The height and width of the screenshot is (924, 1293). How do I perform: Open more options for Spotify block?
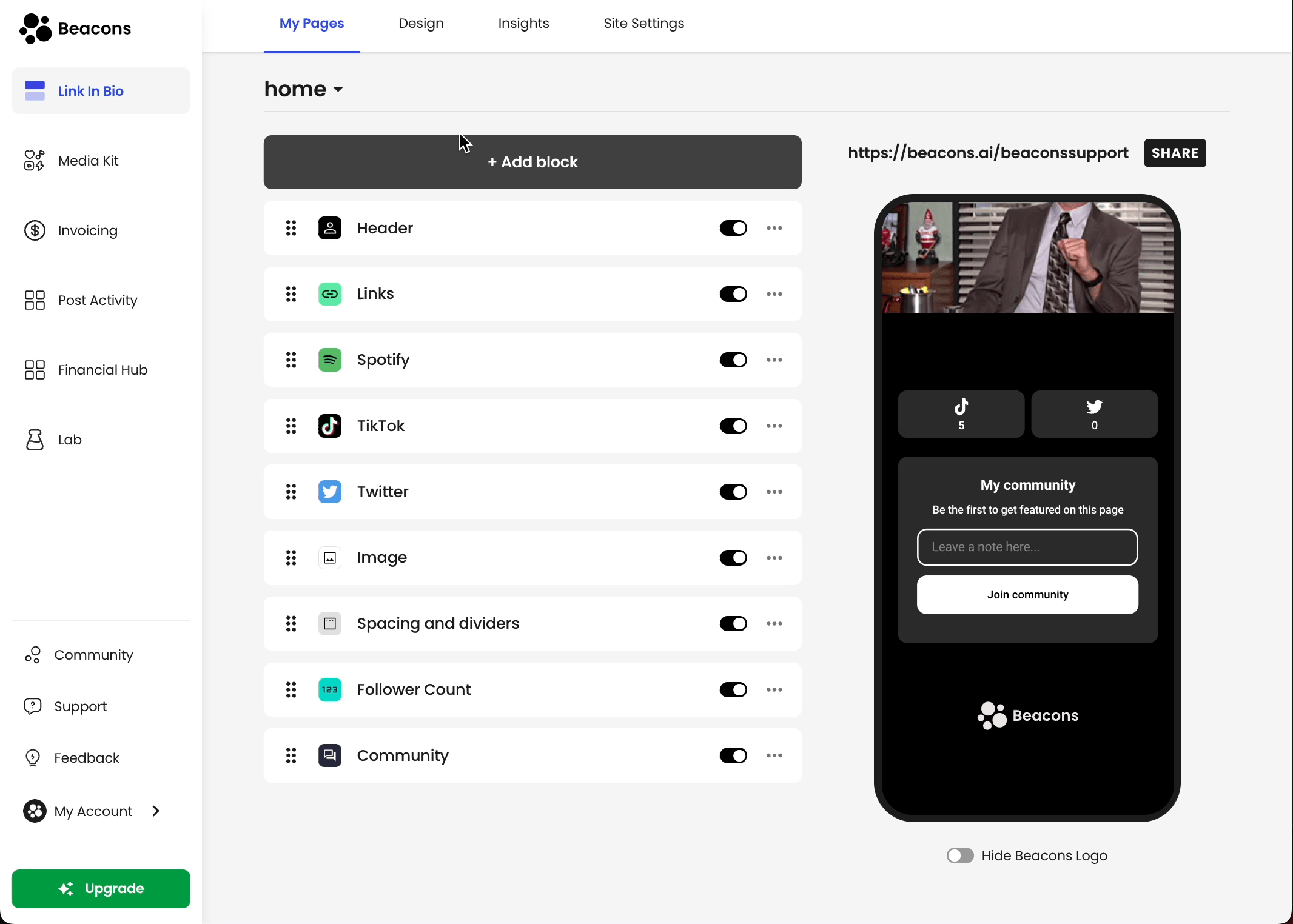pos(774,360)
